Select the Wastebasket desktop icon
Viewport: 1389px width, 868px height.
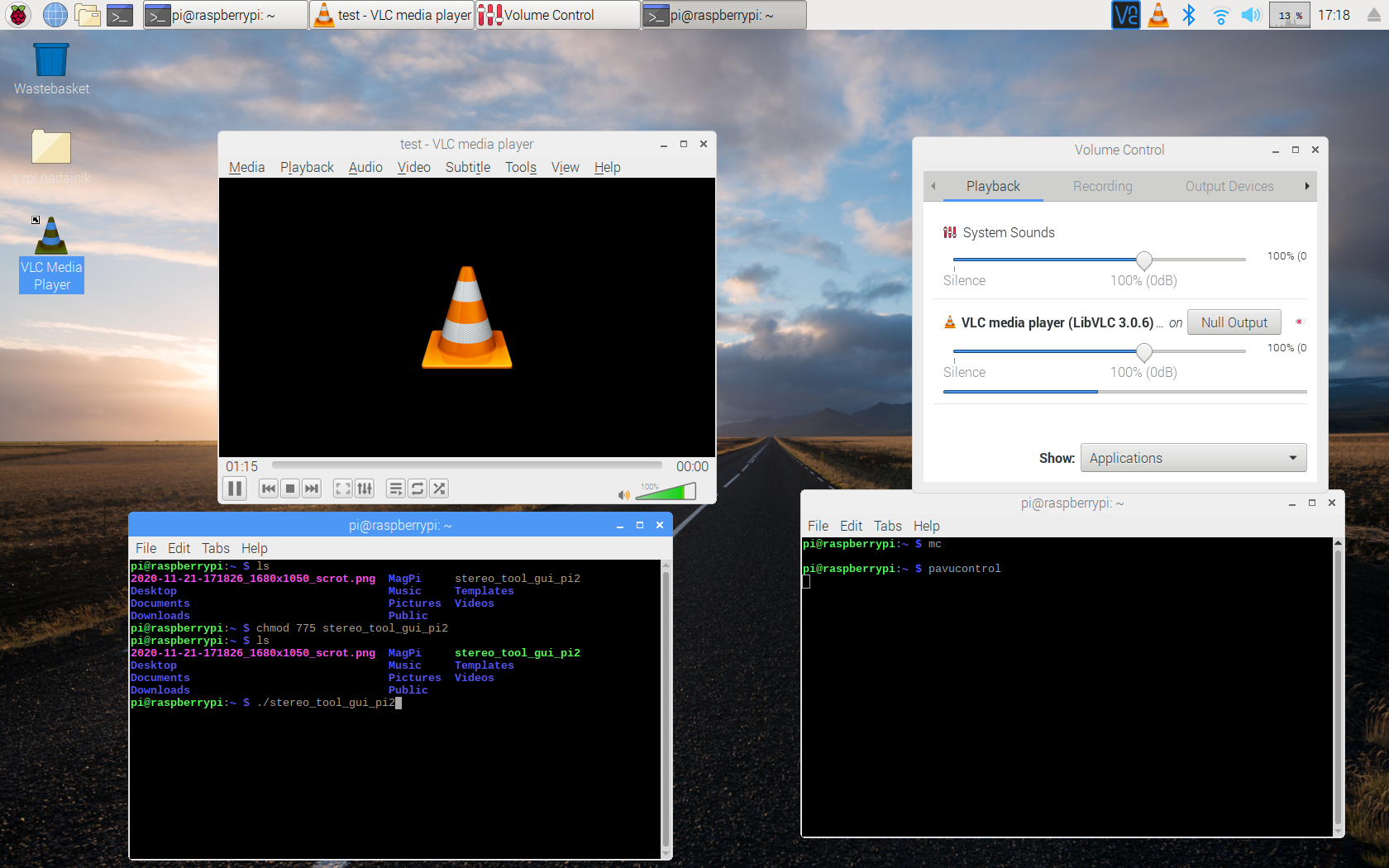(51, 69)
